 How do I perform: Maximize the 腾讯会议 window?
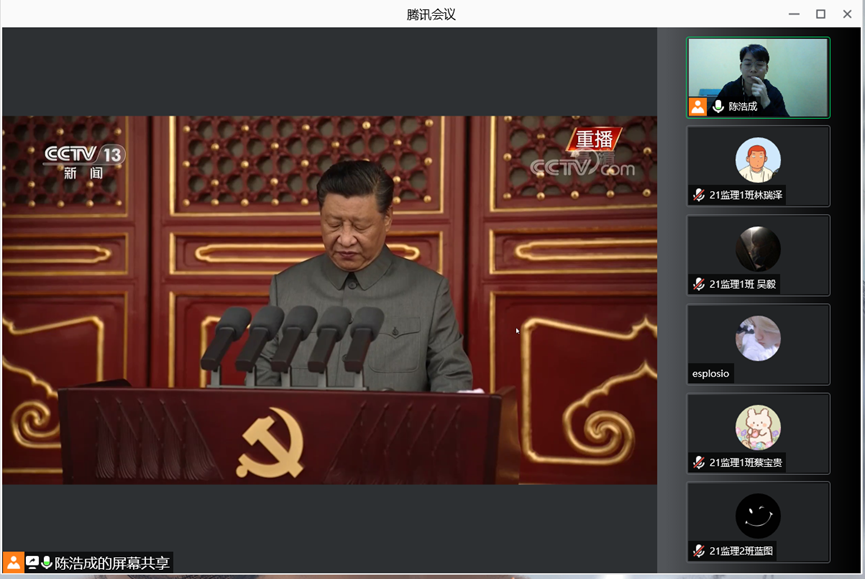tap(821, 14)
